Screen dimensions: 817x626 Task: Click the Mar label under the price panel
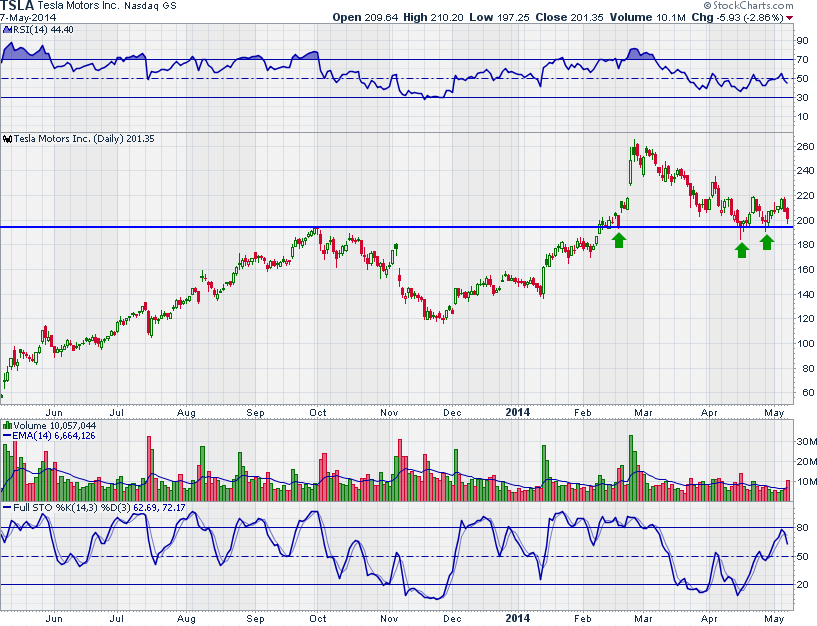coord(643,413)
